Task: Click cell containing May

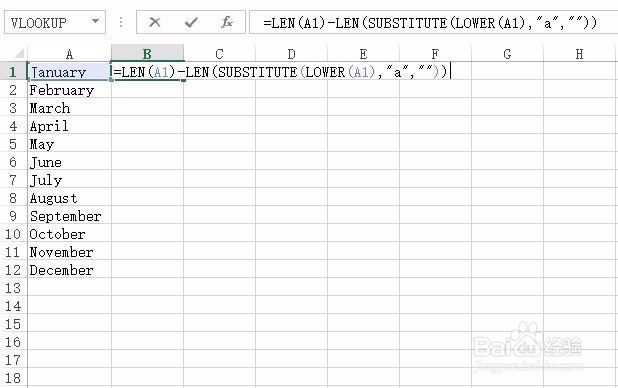Action: click(69, 144)
